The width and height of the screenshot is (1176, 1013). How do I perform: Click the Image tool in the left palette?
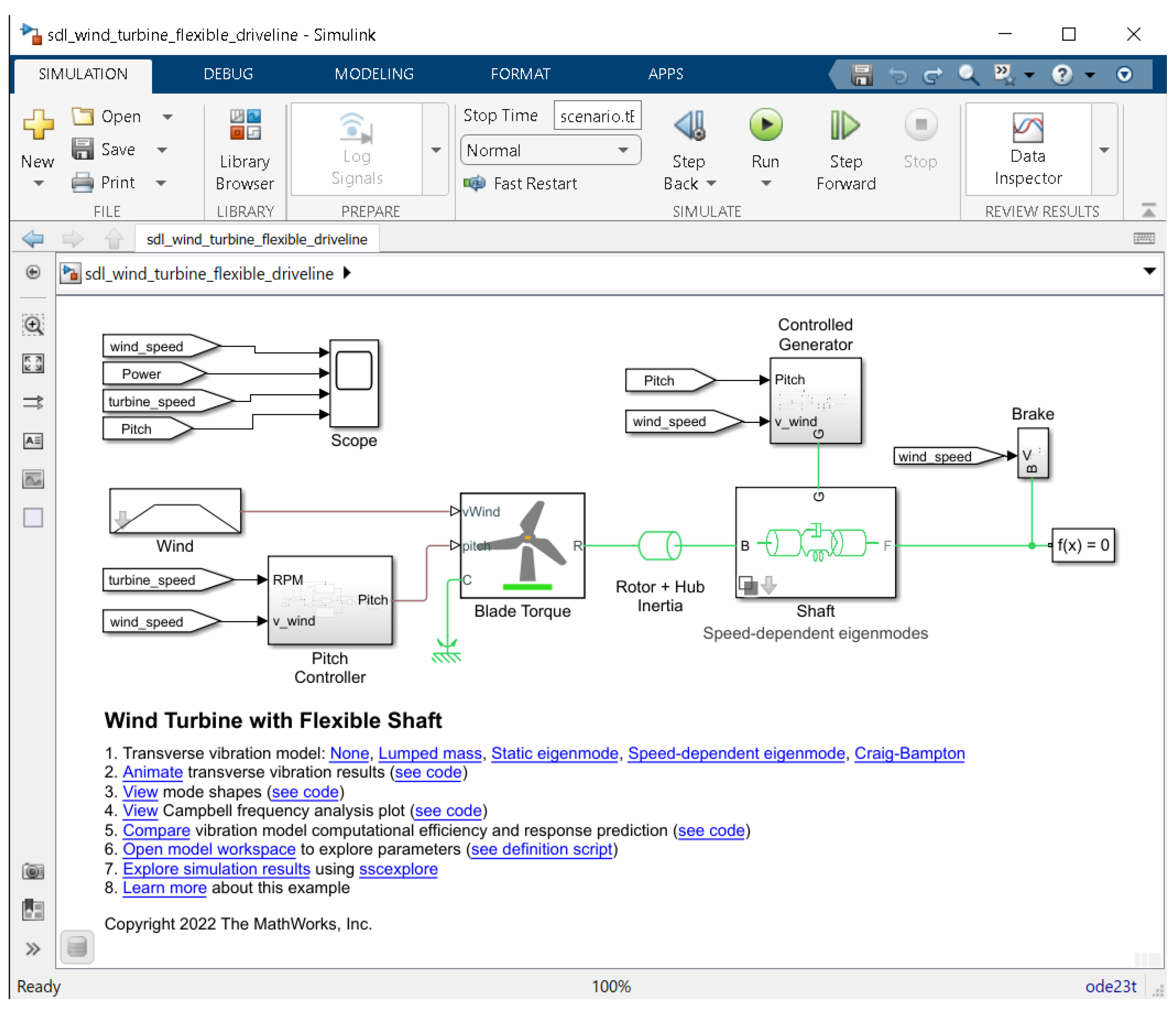pyautogui.click(x=33, y=479)
